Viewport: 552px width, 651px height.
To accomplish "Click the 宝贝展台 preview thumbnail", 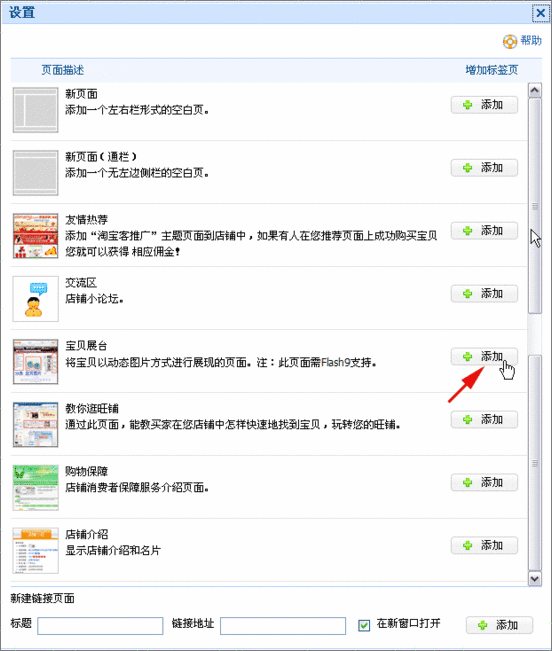I will point(35,362).
